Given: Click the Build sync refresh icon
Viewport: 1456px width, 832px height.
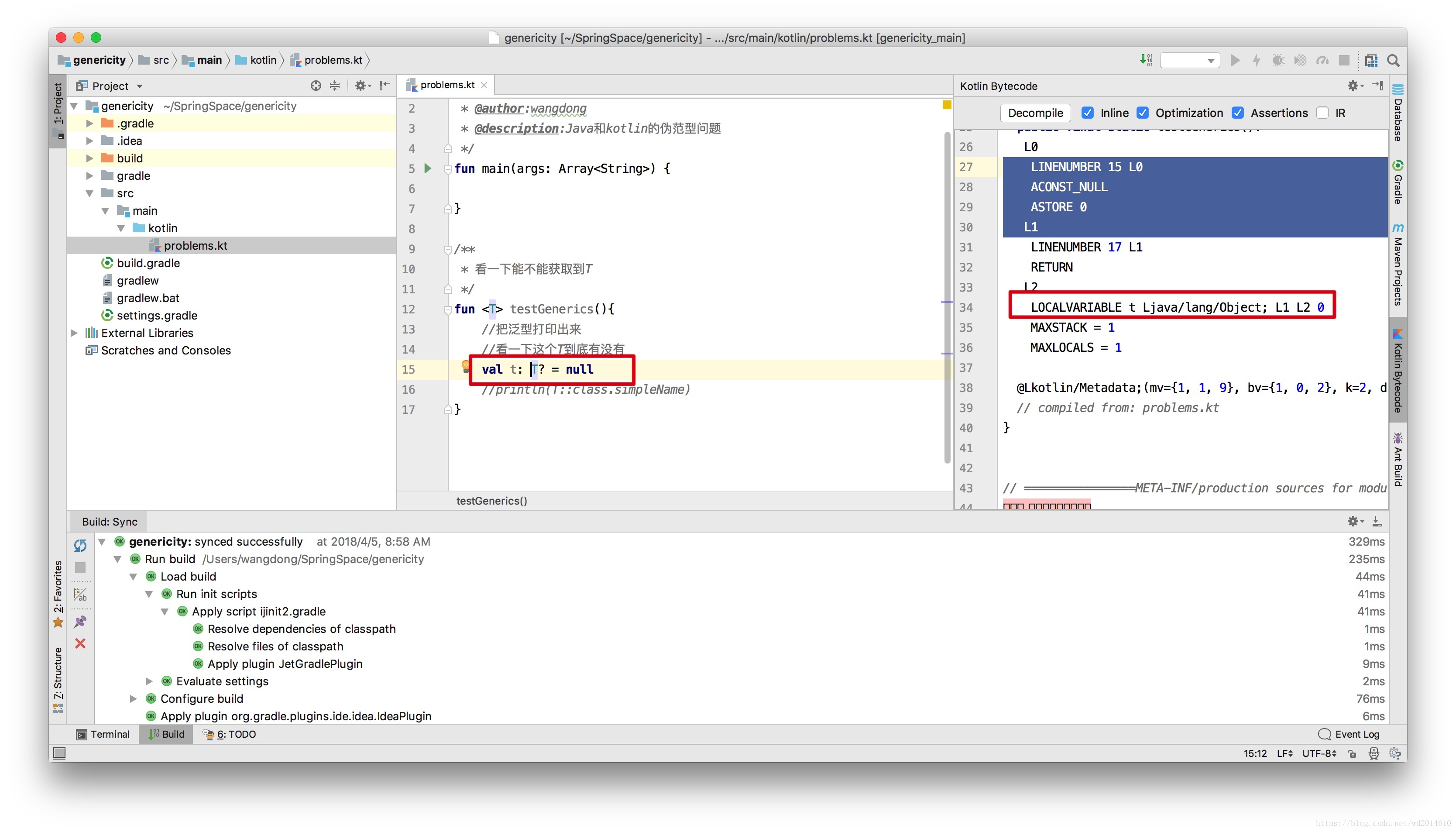Looking at the screenshot, I should [81, 546].
